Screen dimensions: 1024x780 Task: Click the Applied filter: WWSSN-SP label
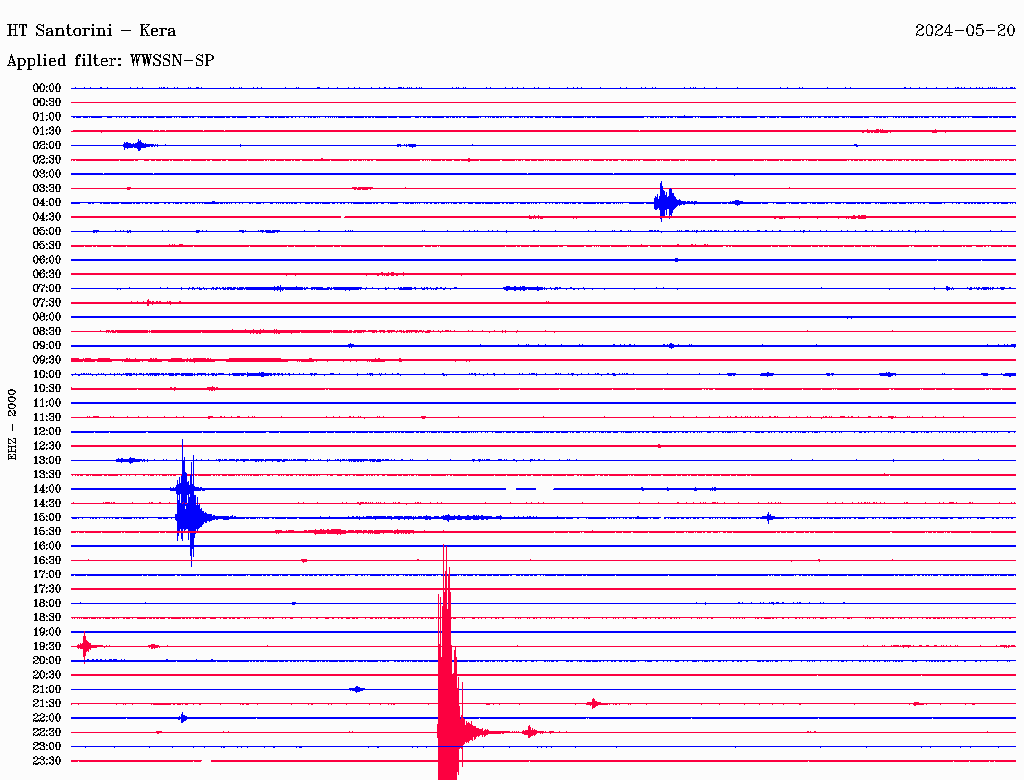pyautogui.click(x=110, y=61)
